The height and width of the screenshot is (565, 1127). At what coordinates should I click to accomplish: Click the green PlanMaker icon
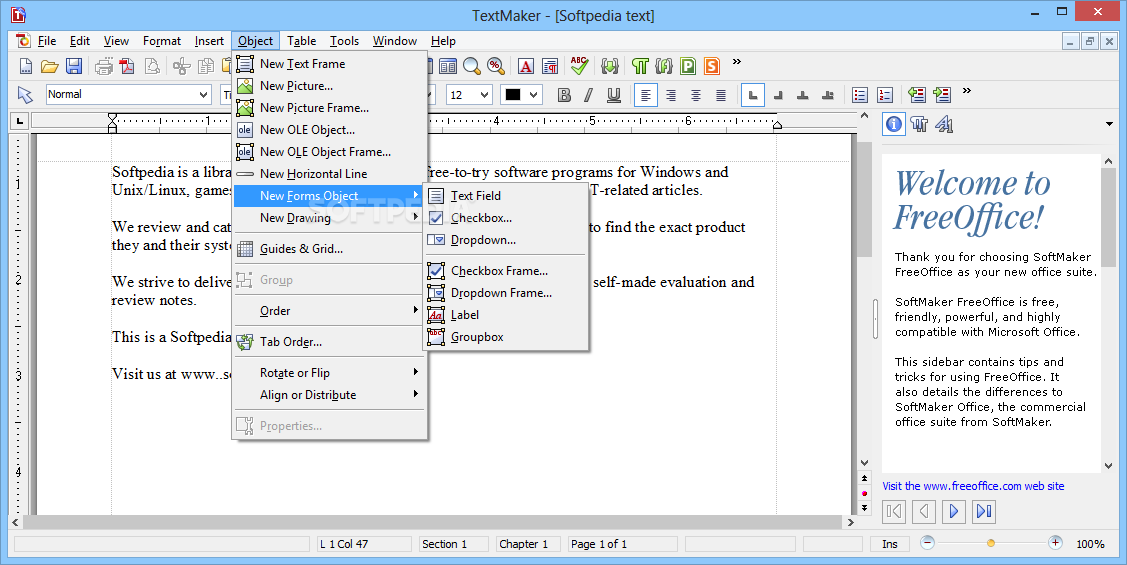688,67
